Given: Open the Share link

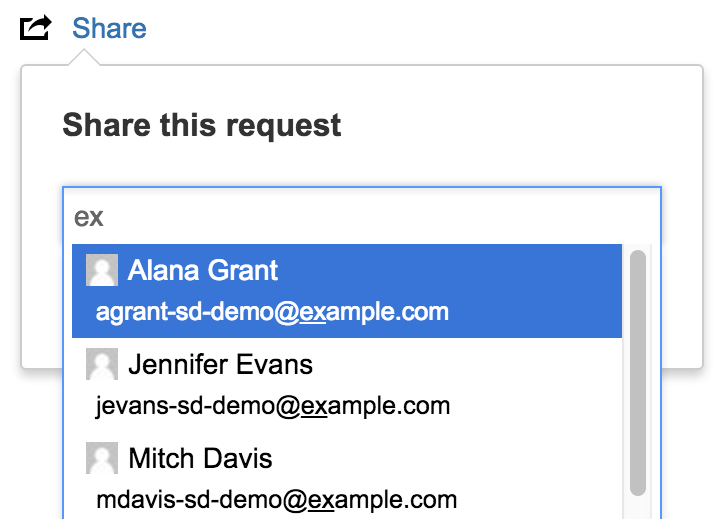Looking at the screenshot, I should (109, 28).
